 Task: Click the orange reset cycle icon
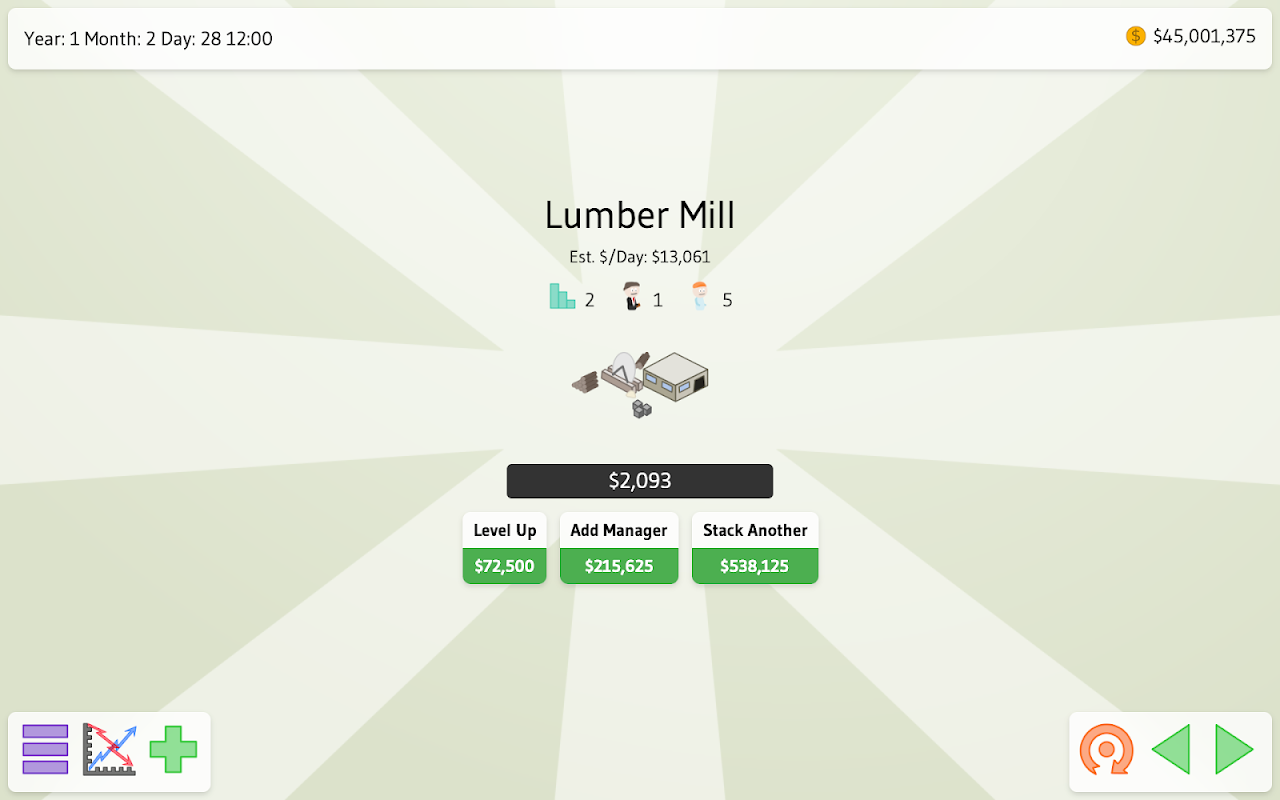(1107, 750)
